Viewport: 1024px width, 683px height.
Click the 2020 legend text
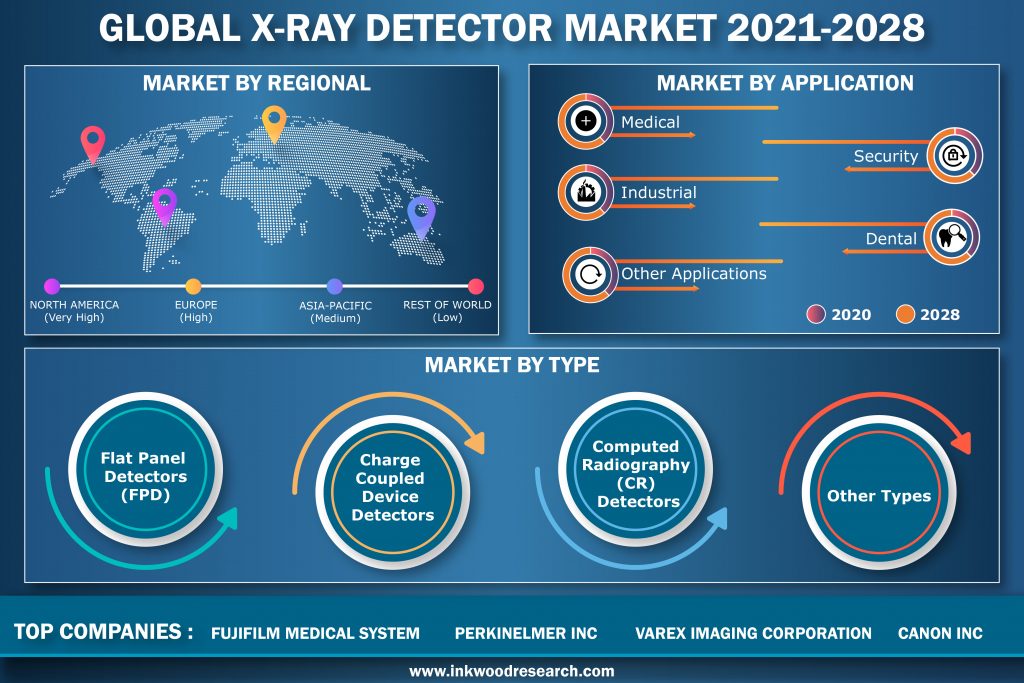click(x=851, y=315)
